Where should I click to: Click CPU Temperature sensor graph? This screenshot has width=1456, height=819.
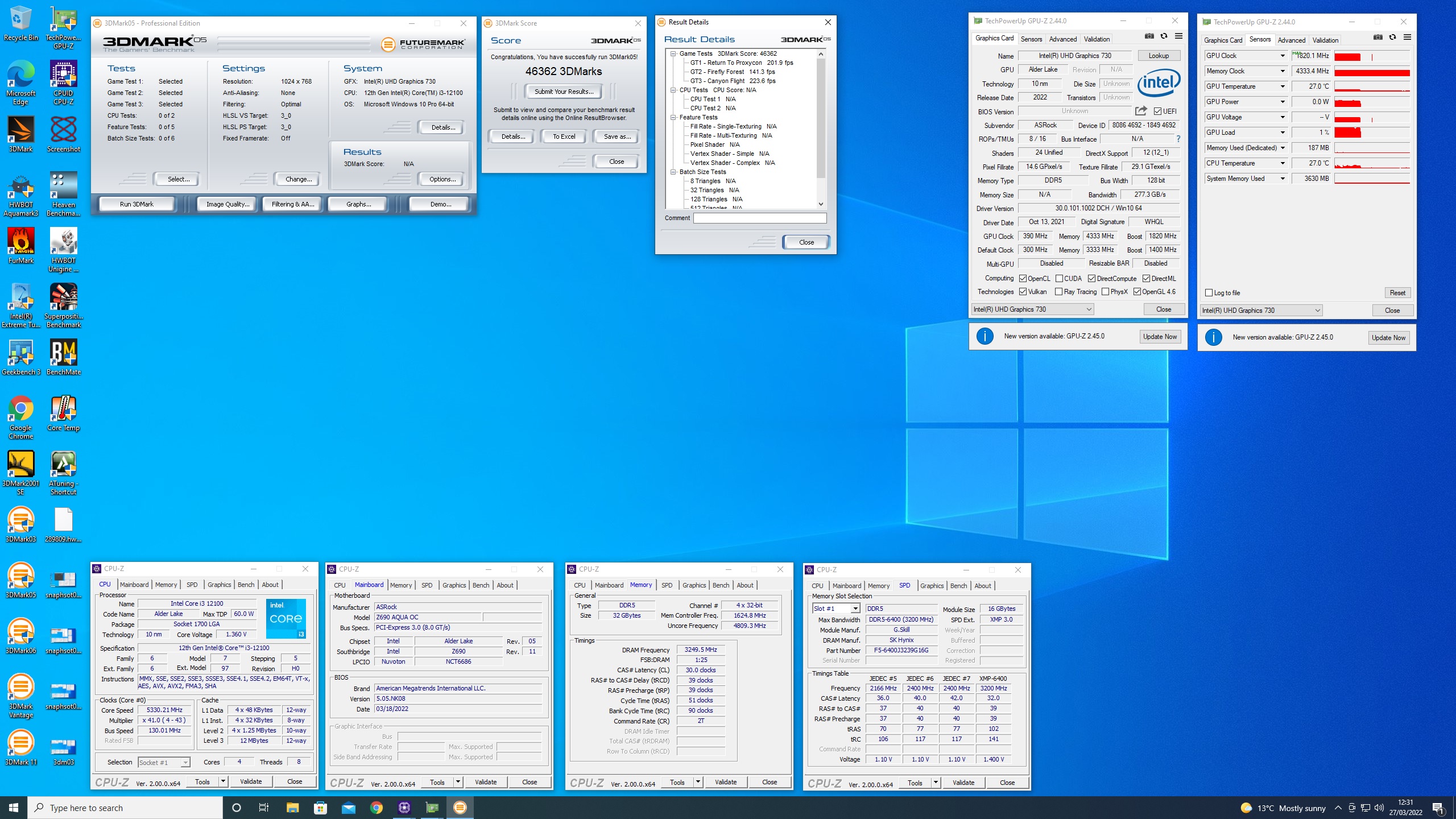(1372, 163)
